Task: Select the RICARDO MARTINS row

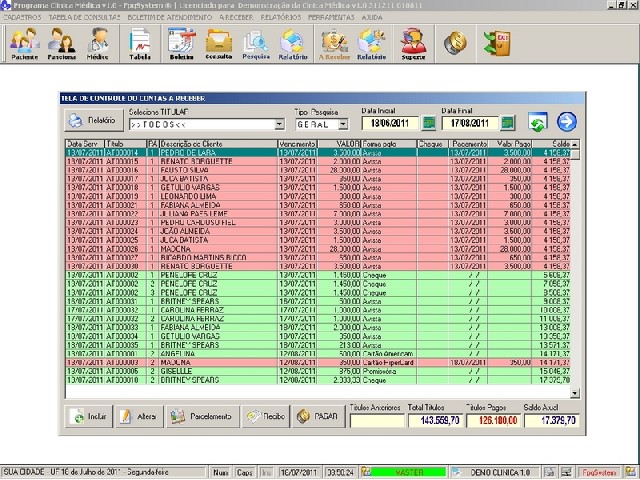Action: pyautogui.click(x=318, y=258)
